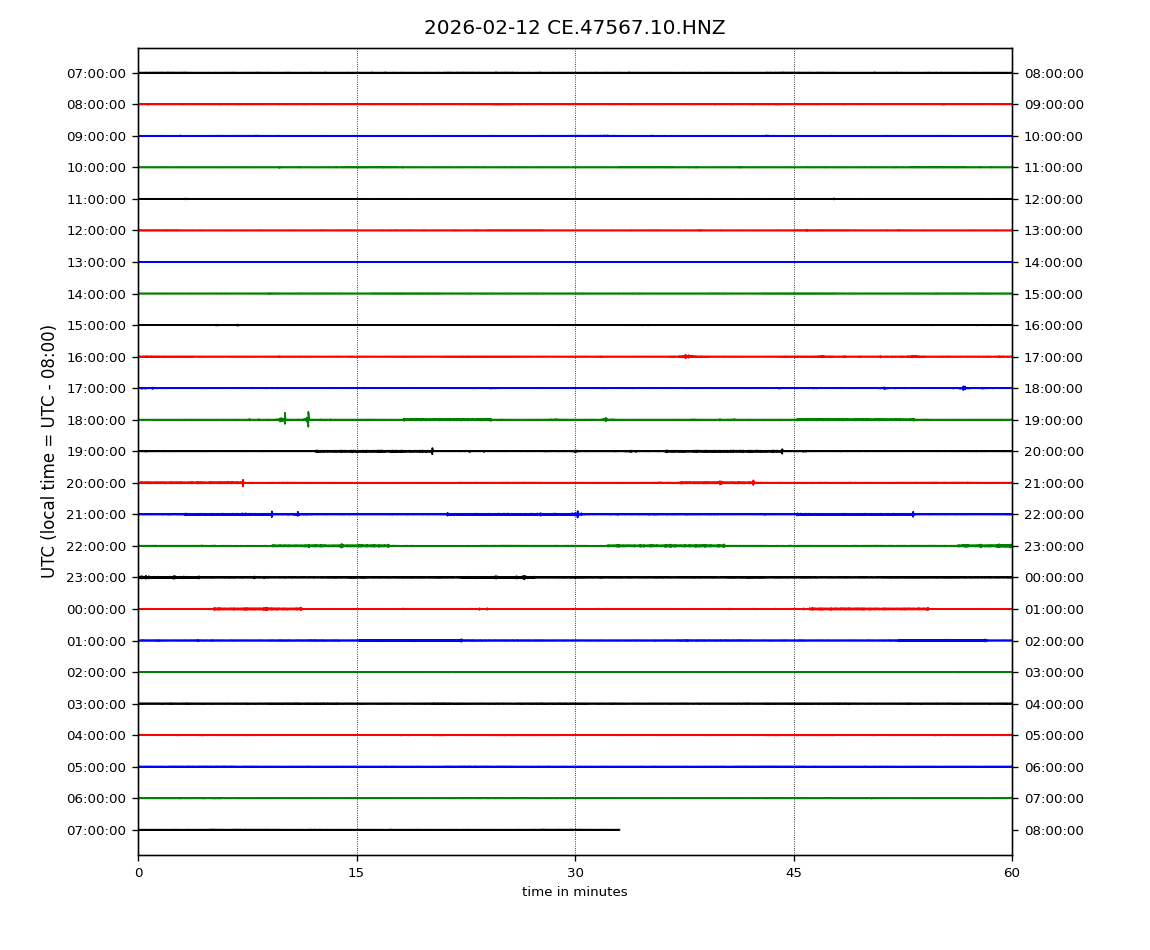The image size is (1150, 950).
Task: Select the right-axis 23:00:00 local time label
Action: 1053,546
